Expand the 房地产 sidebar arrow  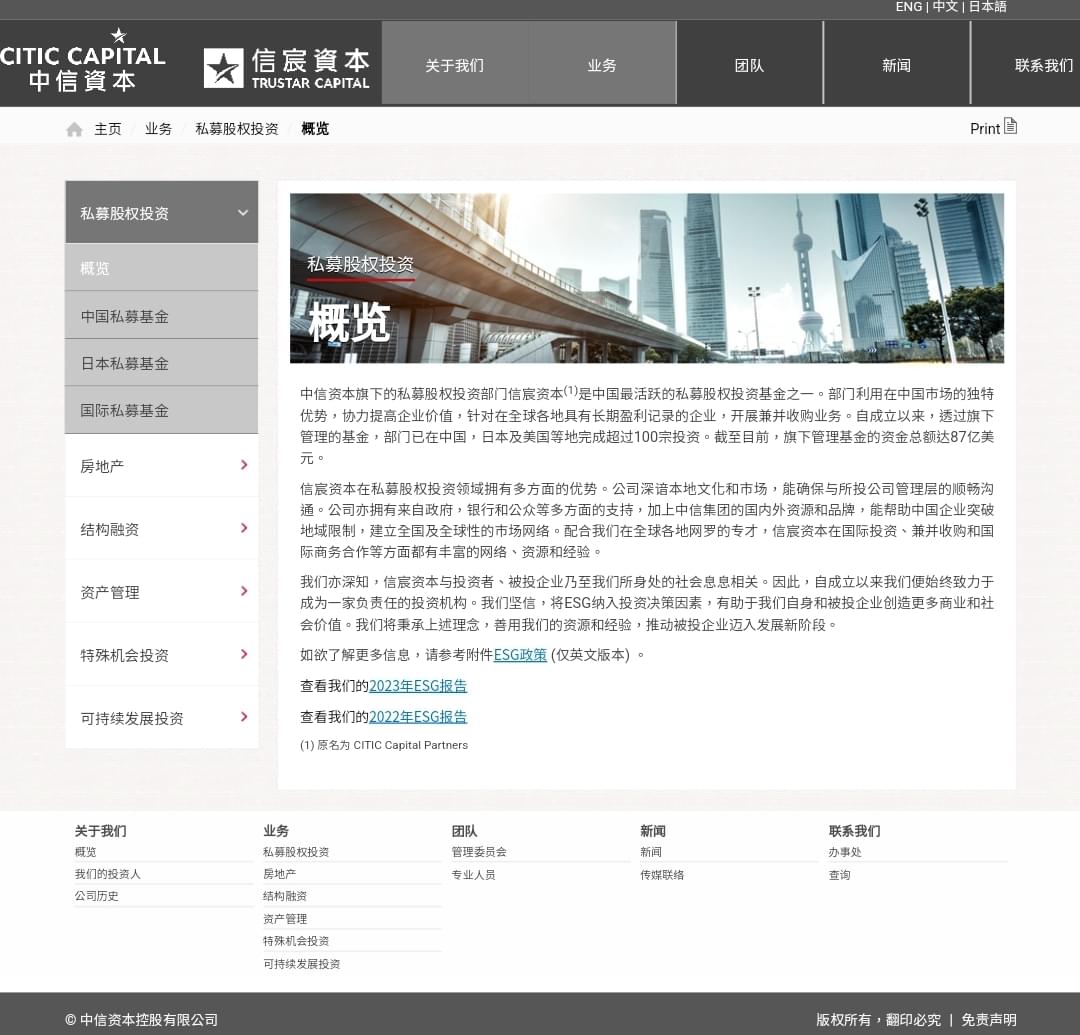244,465
